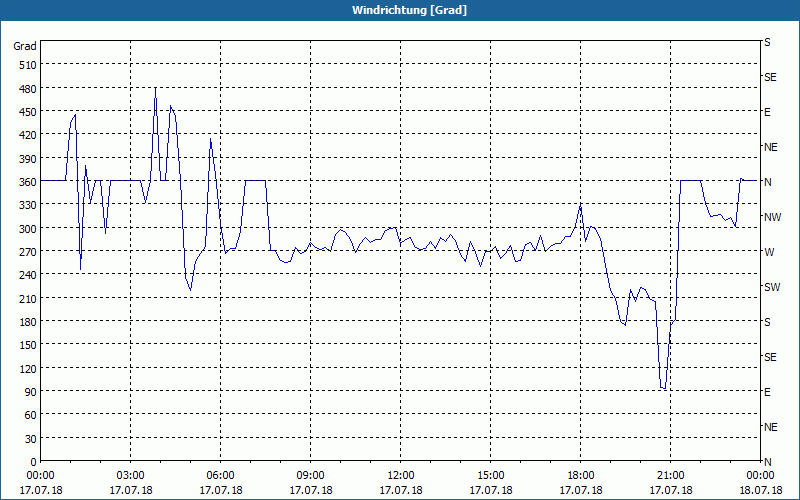The width and height of the screenshot is (800, 500).
Task: Click the 450 left axis value
Action: pyautogui.click(x=29, y=112)
